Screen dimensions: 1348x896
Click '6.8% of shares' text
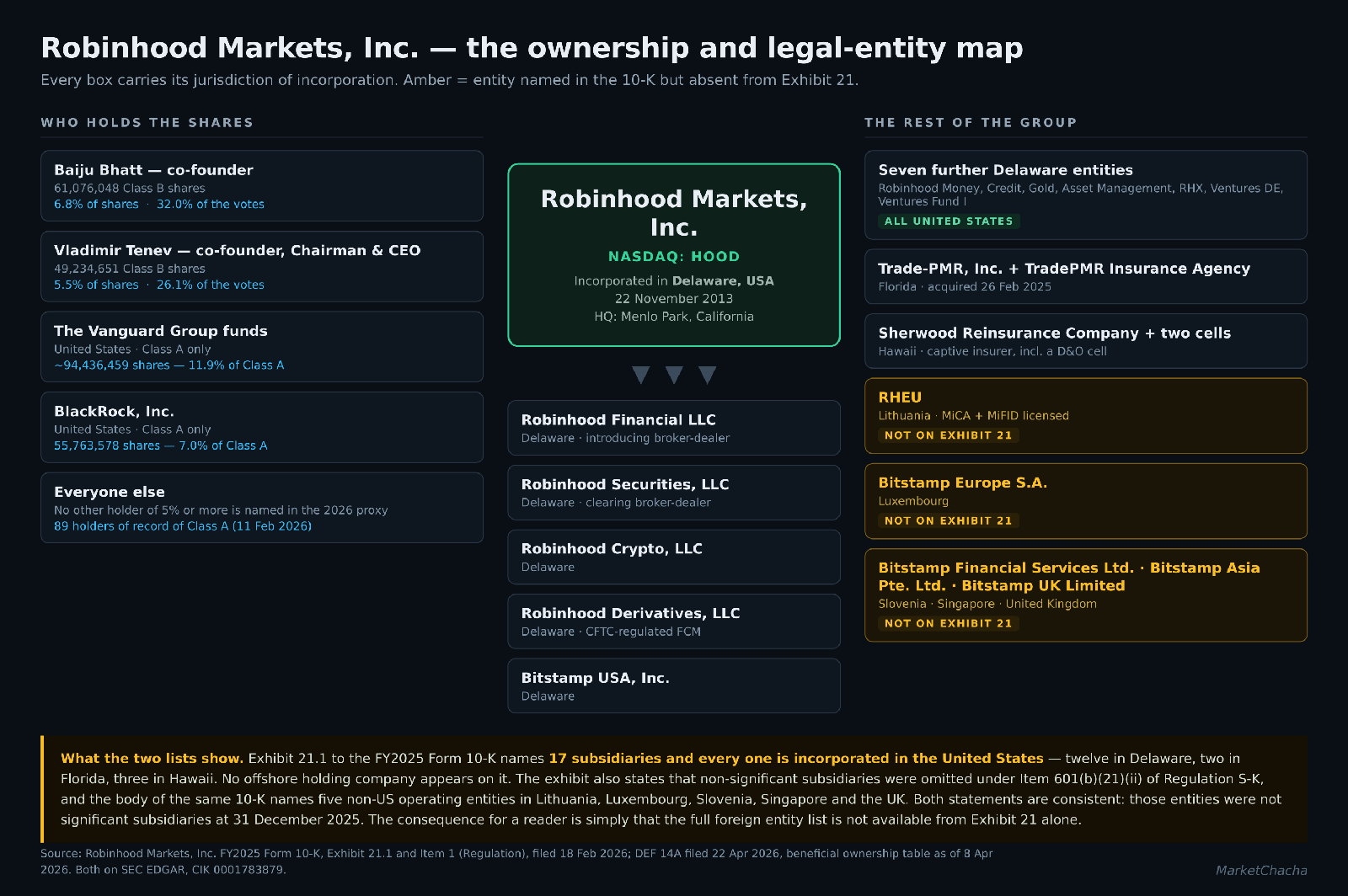pos(96,205)
